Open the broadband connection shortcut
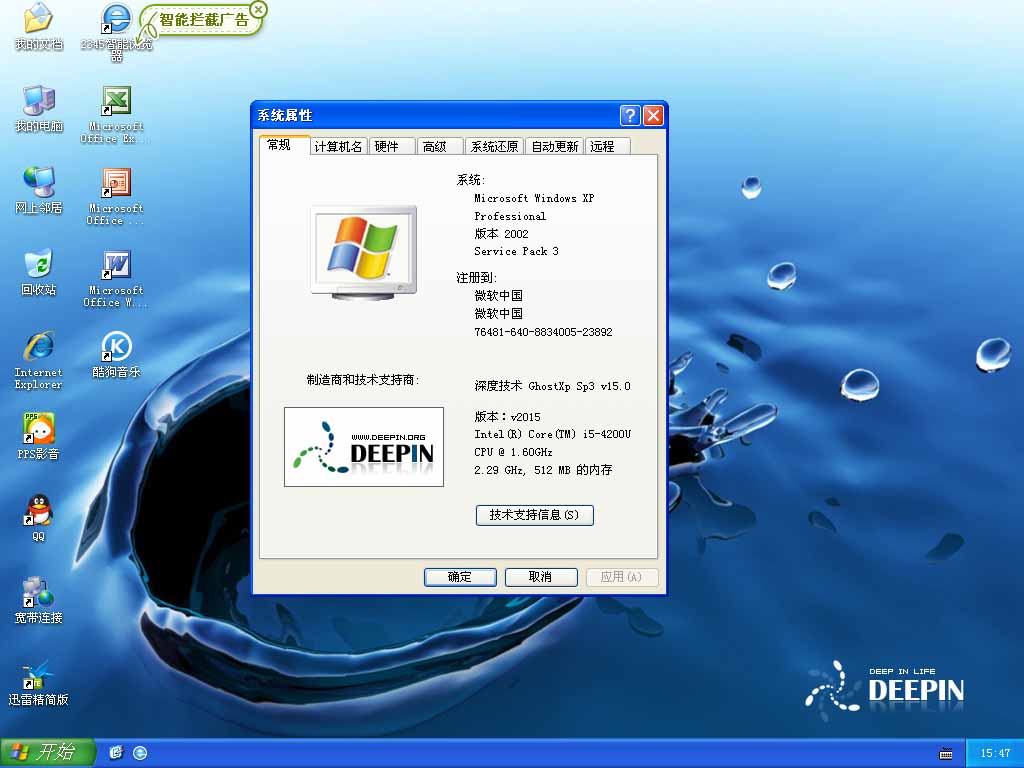The image size is (1024, 768). click(39, 601)
